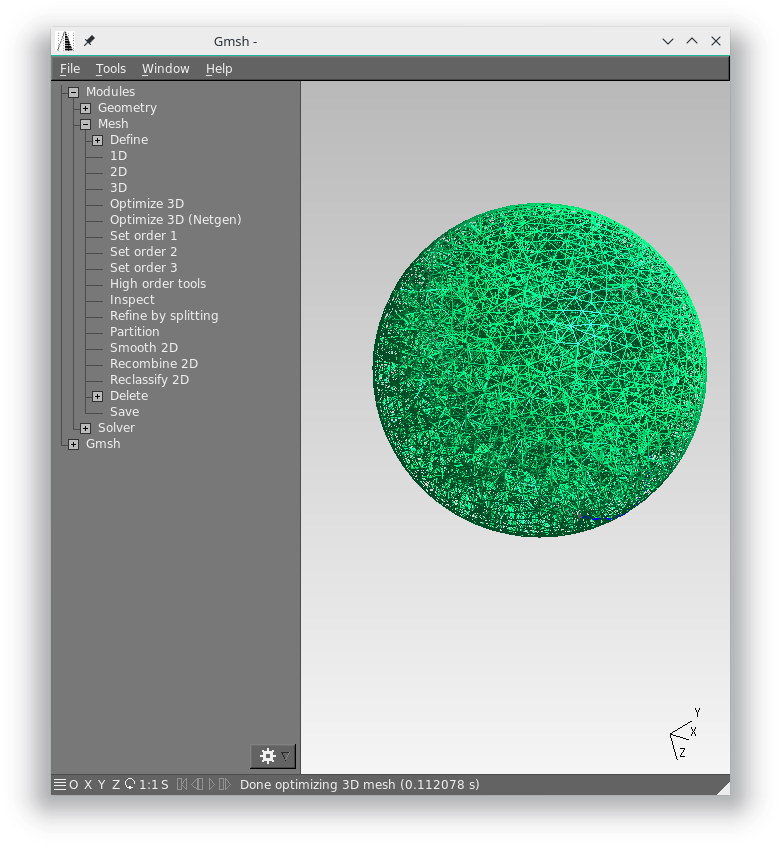The image size is (780, 845).
Task: Select the Geometry label
Action: pyautogui.click(x=127, y=108)
